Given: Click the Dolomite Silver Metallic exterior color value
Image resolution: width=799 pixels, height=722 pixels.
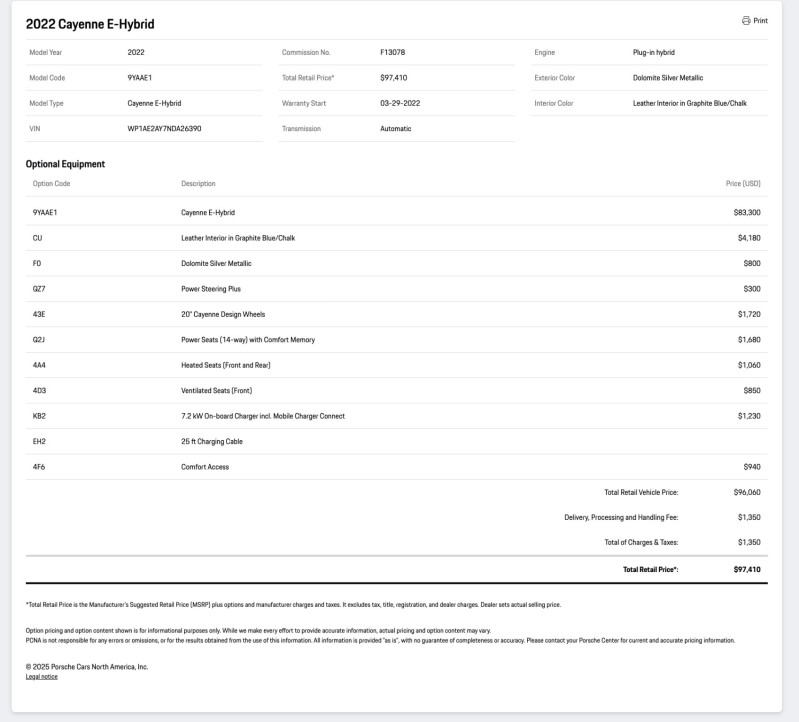Looking at the screenshot, I should (668, 78).
